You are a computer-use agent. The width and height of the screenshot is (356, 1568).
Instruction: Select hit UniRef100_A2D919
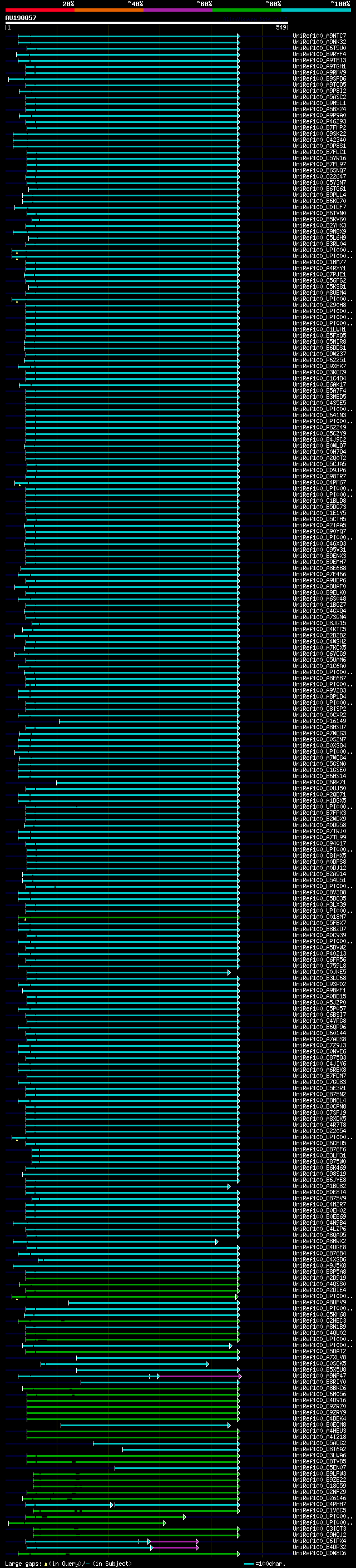pyautogui.click(x=319, y=1278)
